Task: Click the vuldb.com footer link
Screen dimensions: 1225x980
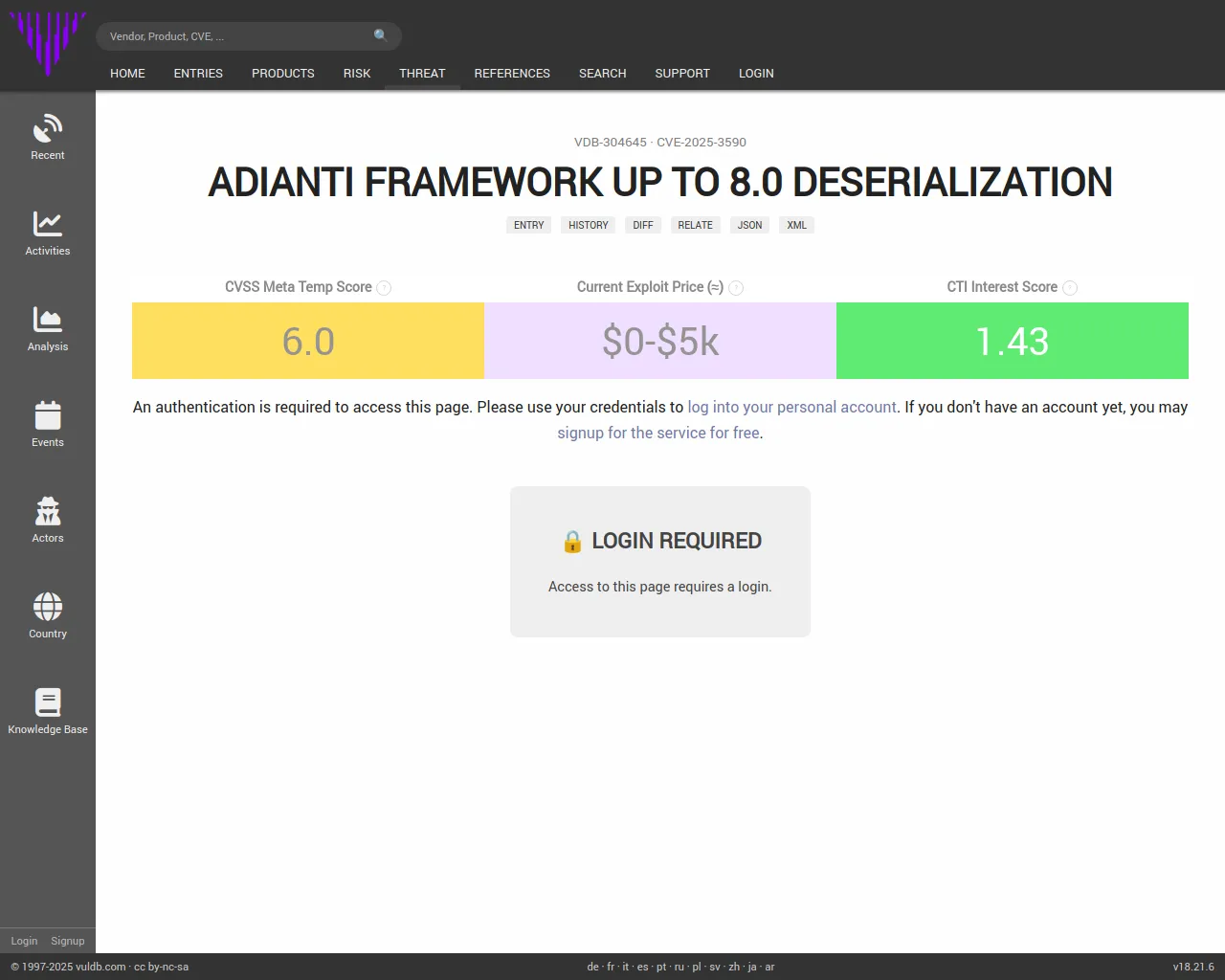Action: click(x=100, y=967)
